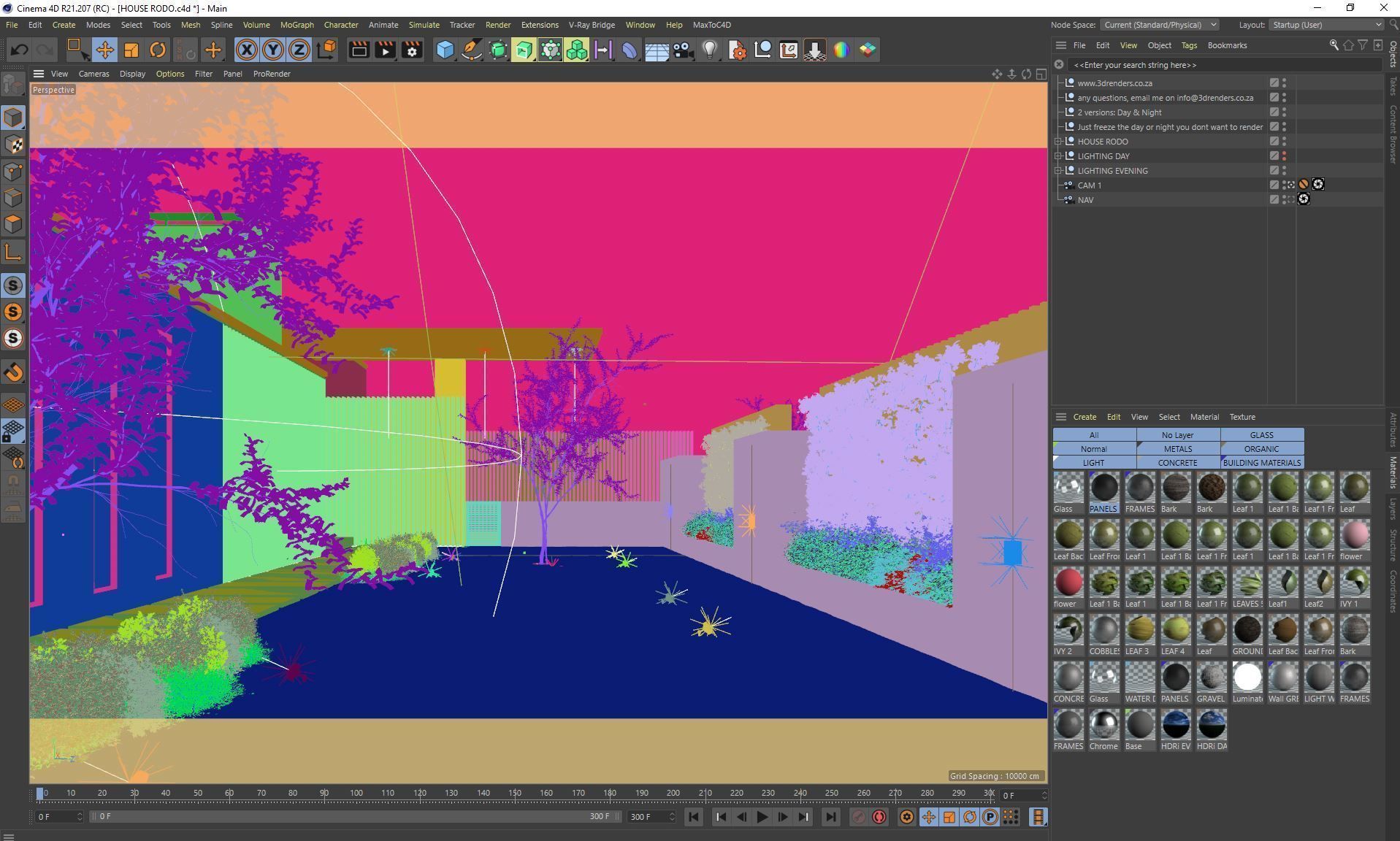This screenshot has width=1400, height=841.
Task: Clear the Object Manager search field
Action: pyautogui.click(x=1059, y=65)
